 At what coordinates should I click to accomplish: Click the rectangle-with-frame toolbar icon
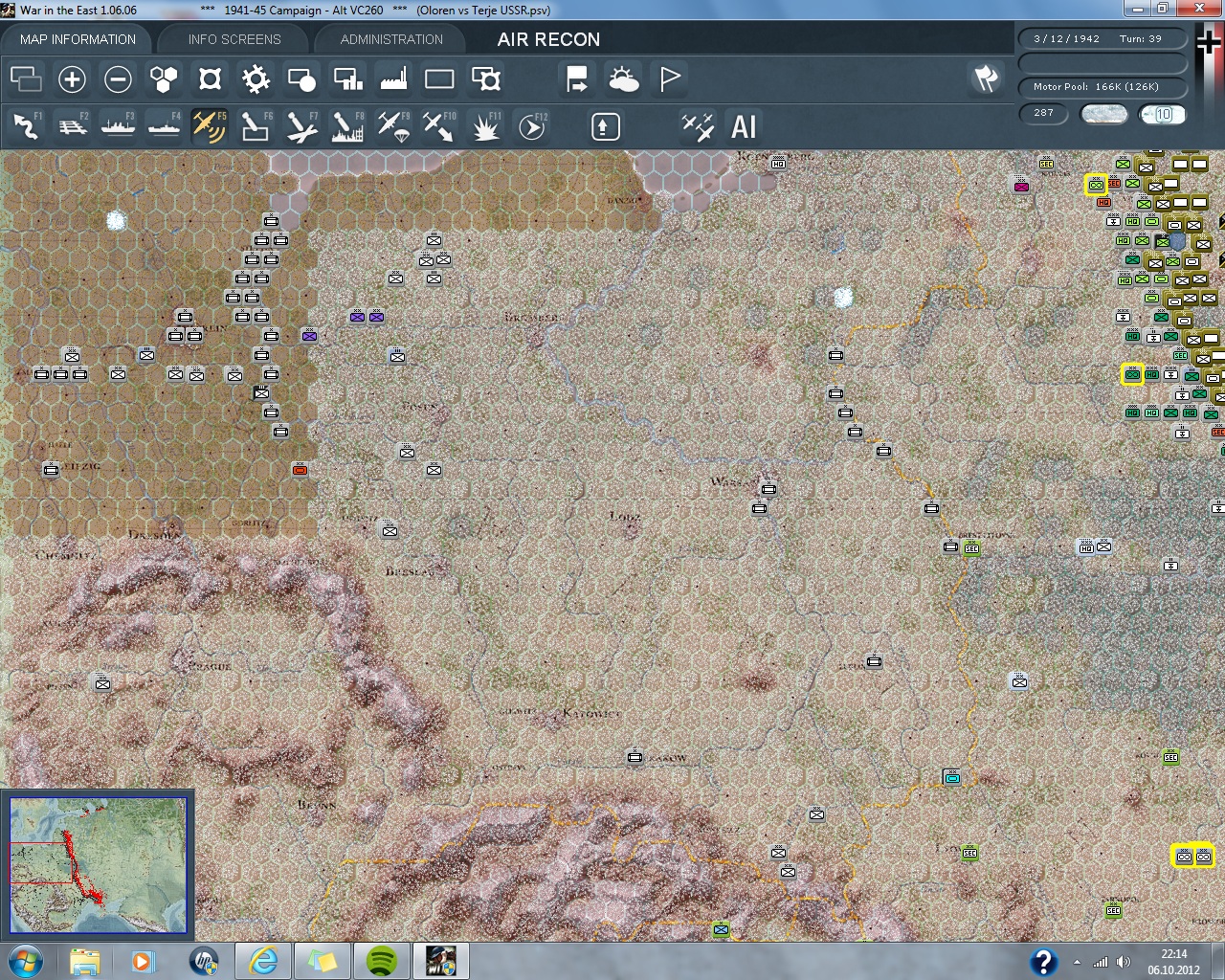(486, 78)
